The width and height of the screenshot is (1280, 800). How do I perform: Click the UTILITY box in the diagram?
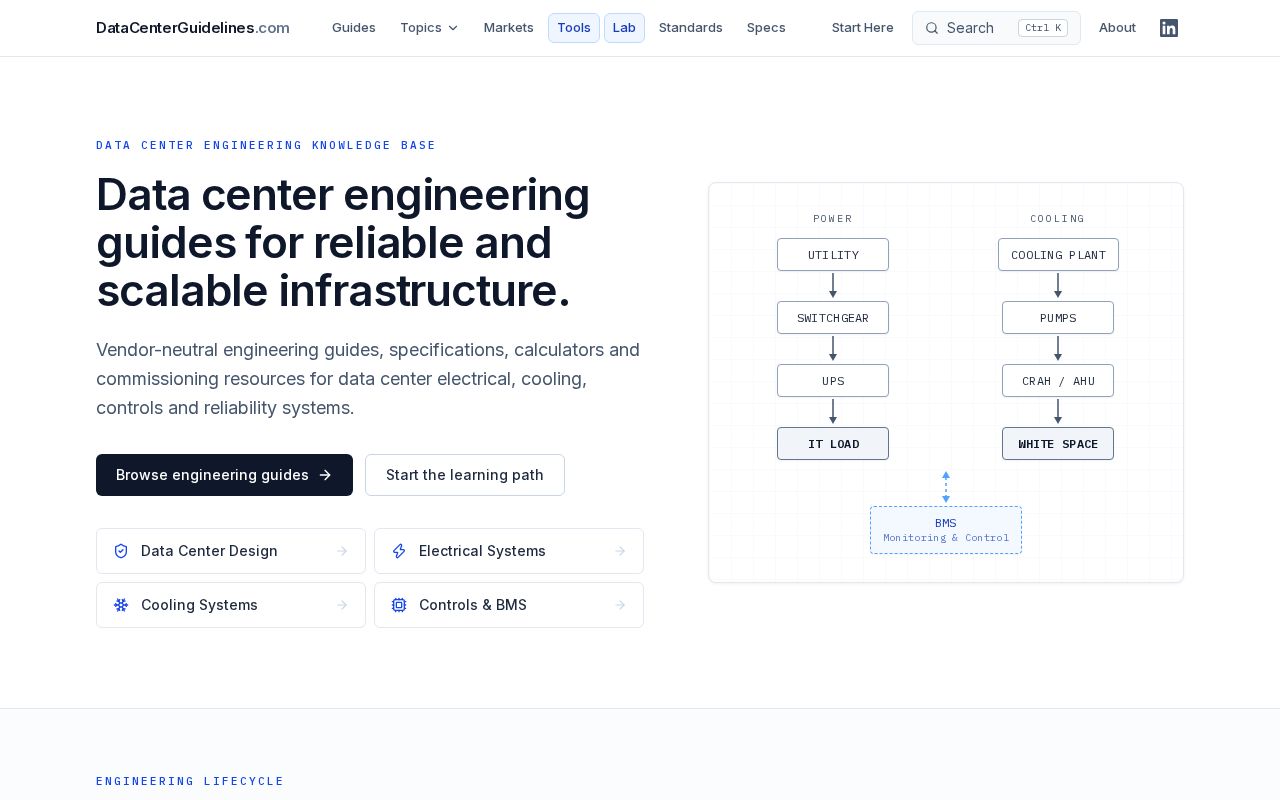click(833, 255)
